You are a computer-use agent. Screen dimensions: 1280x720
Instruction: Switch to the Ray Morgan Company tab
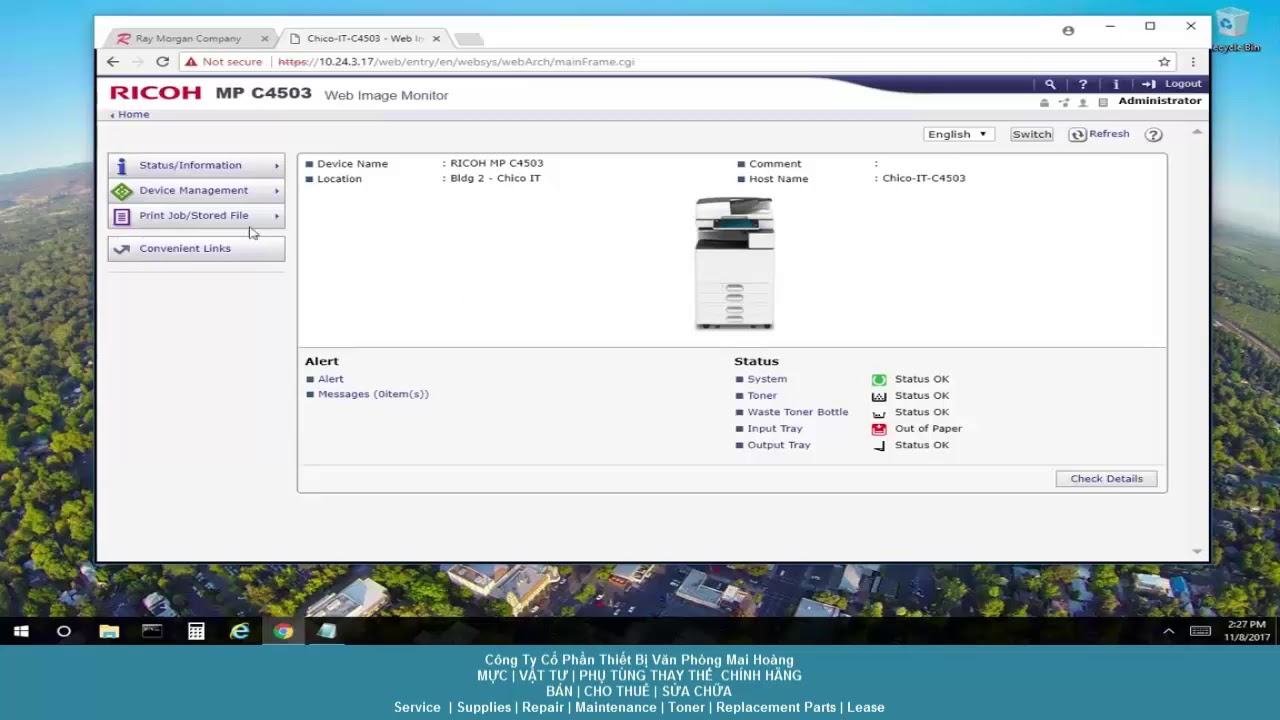coord(190,39)
